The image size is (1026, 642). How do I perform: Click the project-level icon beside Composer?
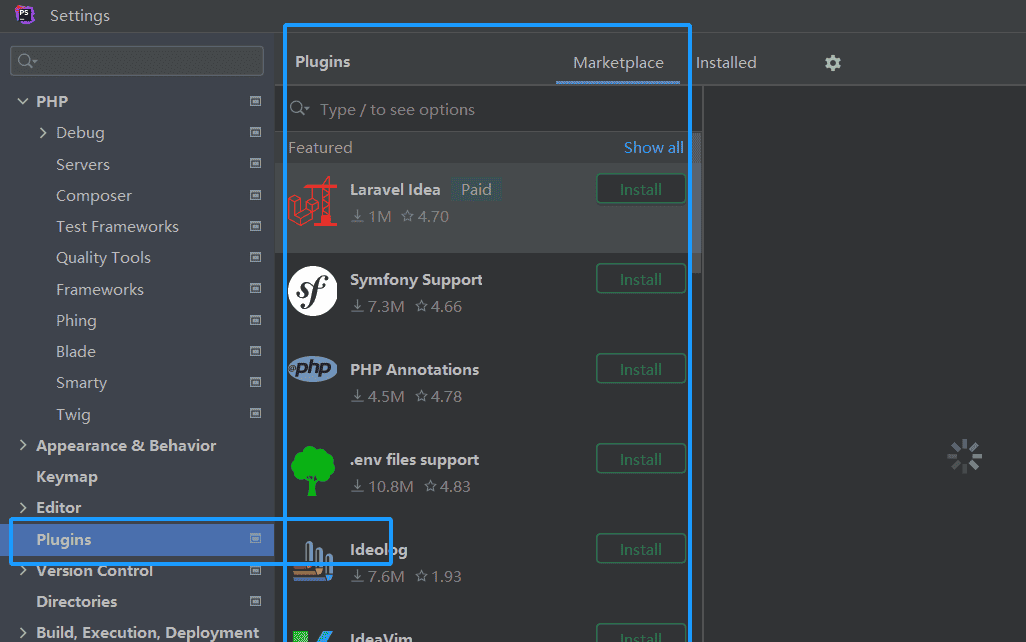coord(255,195)
